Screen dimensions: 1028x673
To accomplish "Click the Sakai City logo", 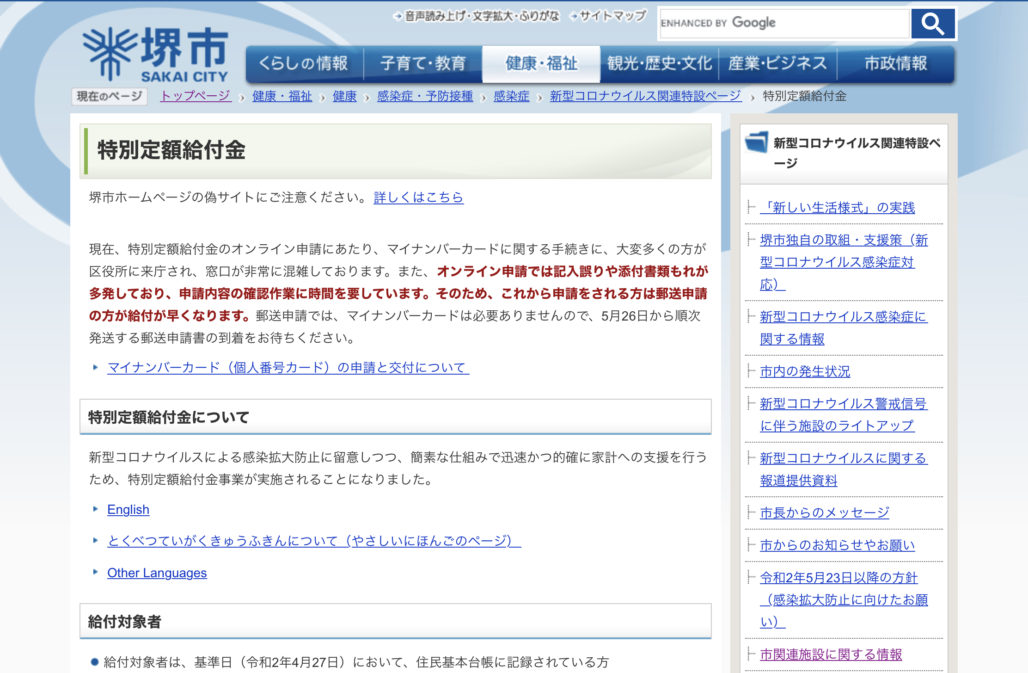I will point(155,55).
